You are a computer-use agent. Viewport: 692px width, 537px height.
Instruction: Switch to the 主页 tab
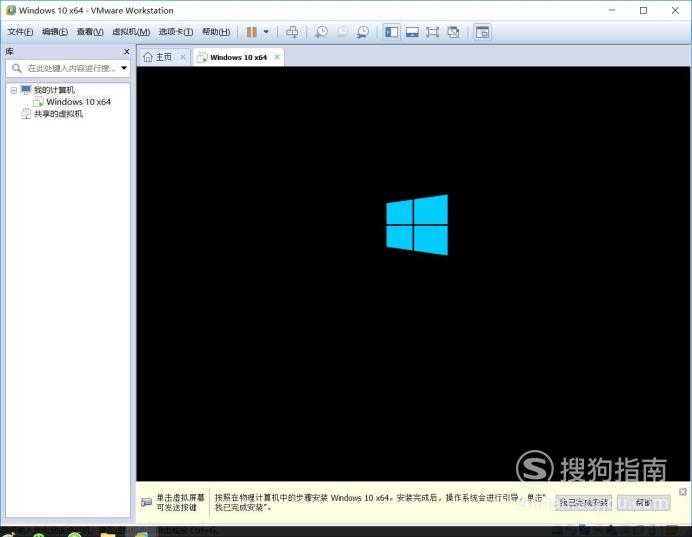(x=164, y=57)
